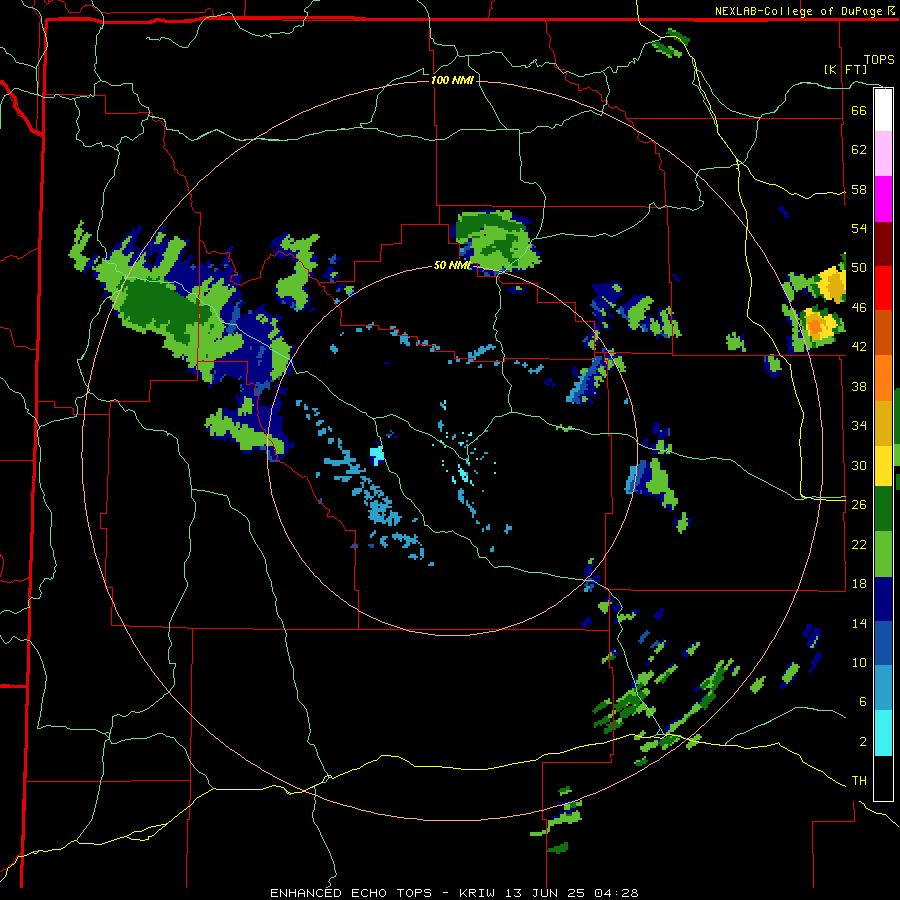Click the ENHANCED ECHO TOPS caption text
Viewport: 900px width, 900px height.
pos(351,893)
